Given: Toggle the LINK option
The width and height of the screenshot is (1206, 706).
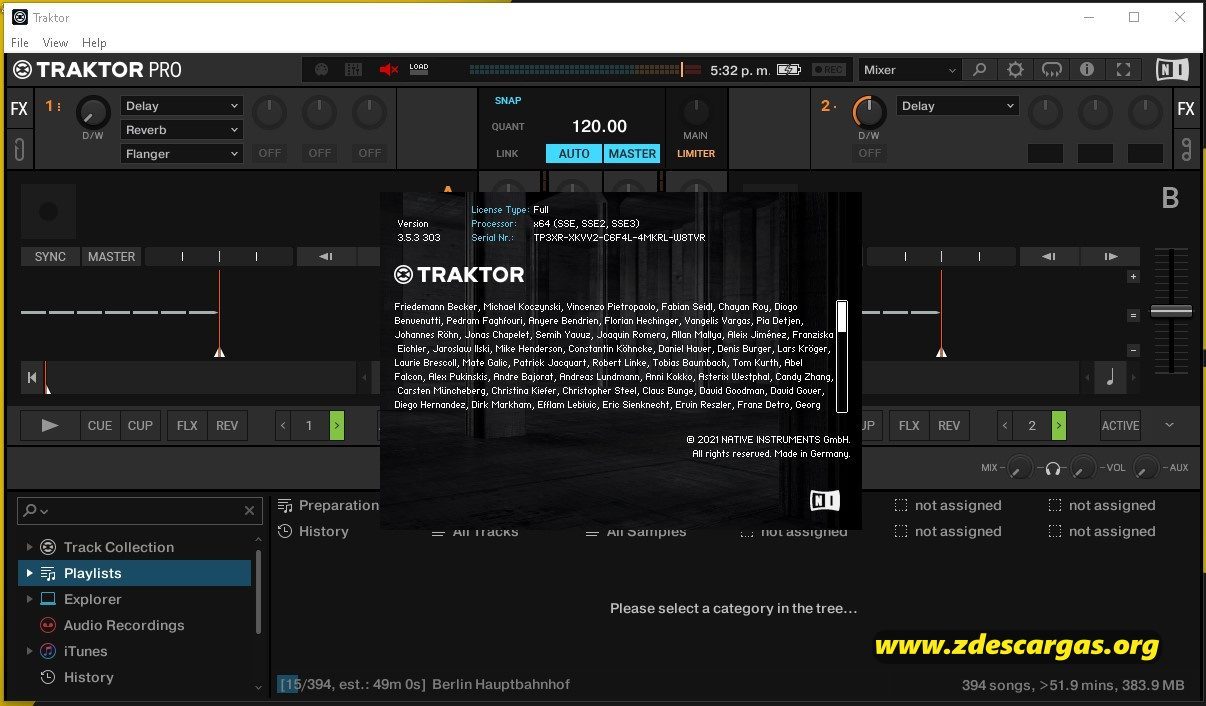Looking at the screenshot, I should [508, 154].
